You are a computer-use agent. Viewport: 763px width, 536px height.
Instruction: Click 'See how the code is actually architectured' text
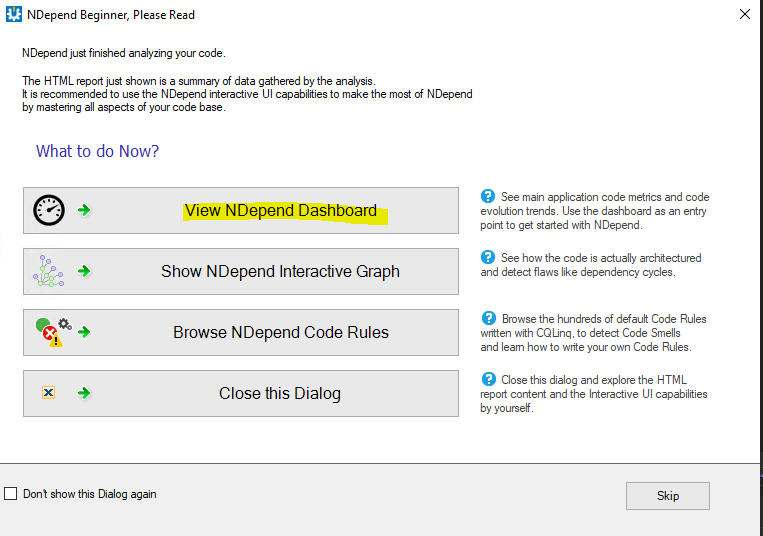point(591,265)
